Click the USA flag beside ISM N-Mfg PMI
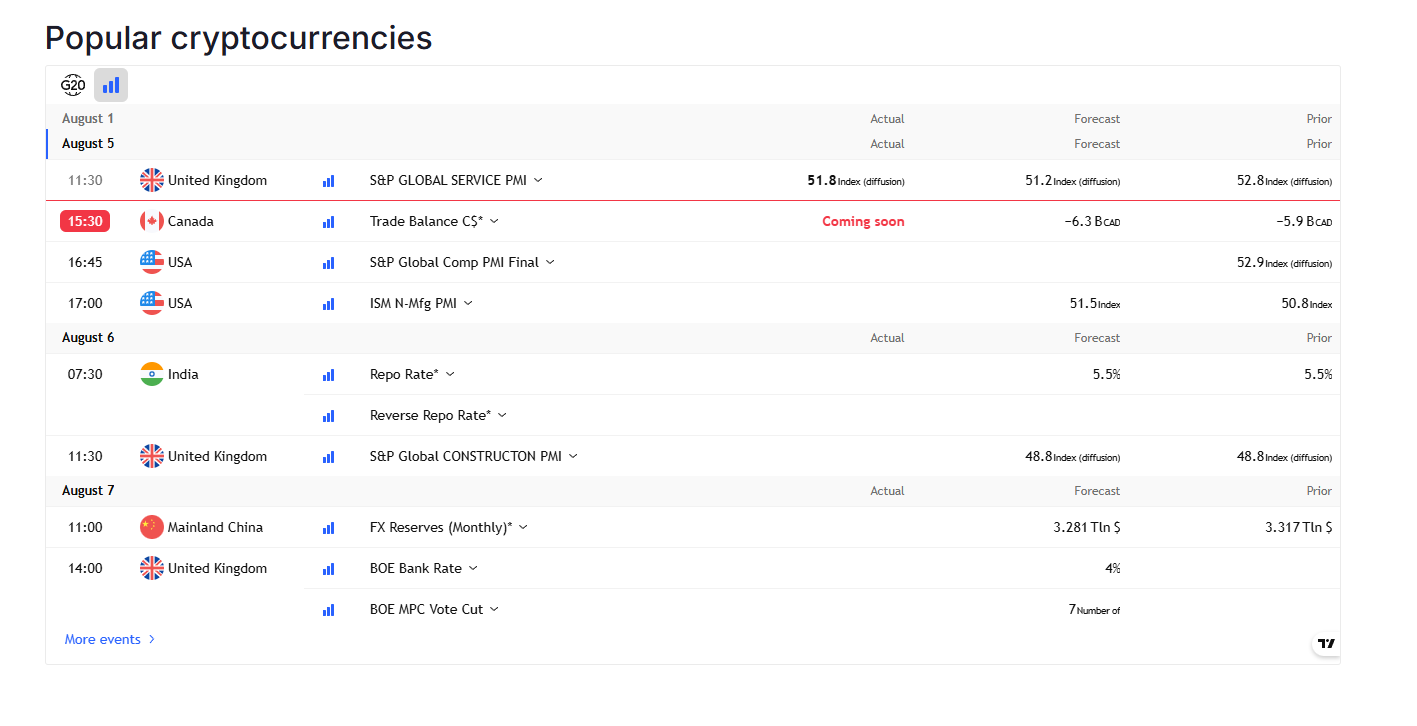Screen dimensions: 1417x726 [152, 303]
